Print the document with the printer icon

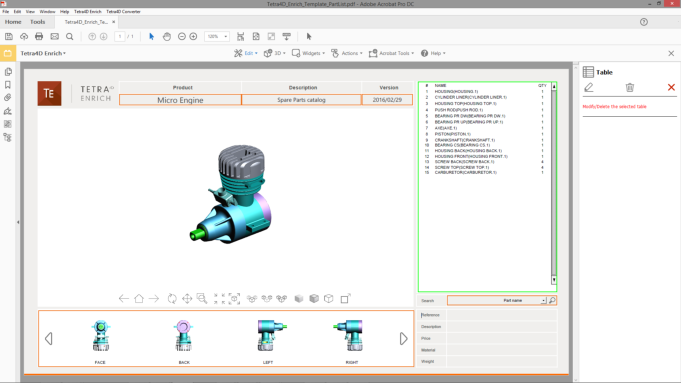point(39,36)
